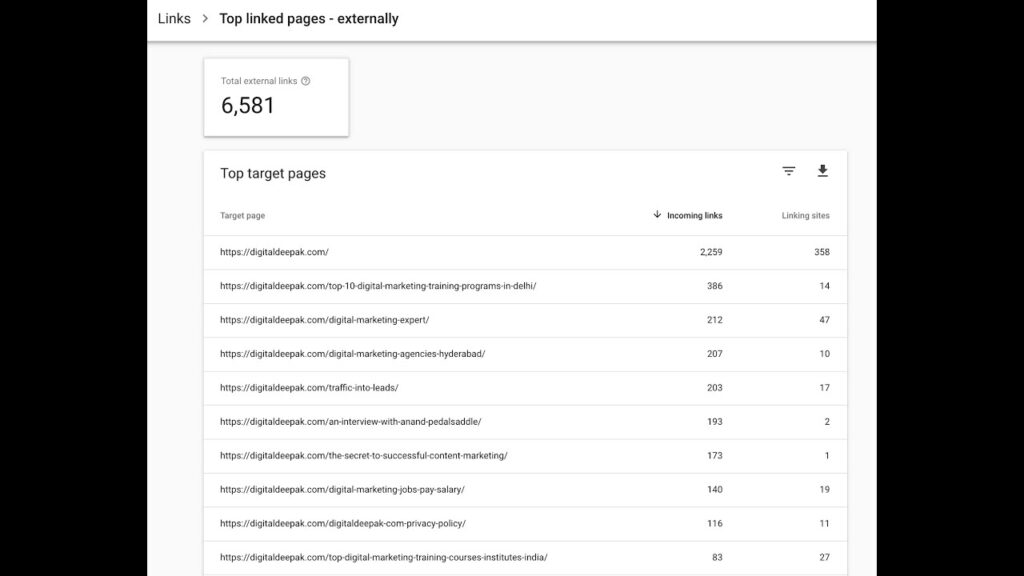Click the breadcrumb chevron separator after Links
This screenshot has height=576, width=1024.
(x=205, y=18)
